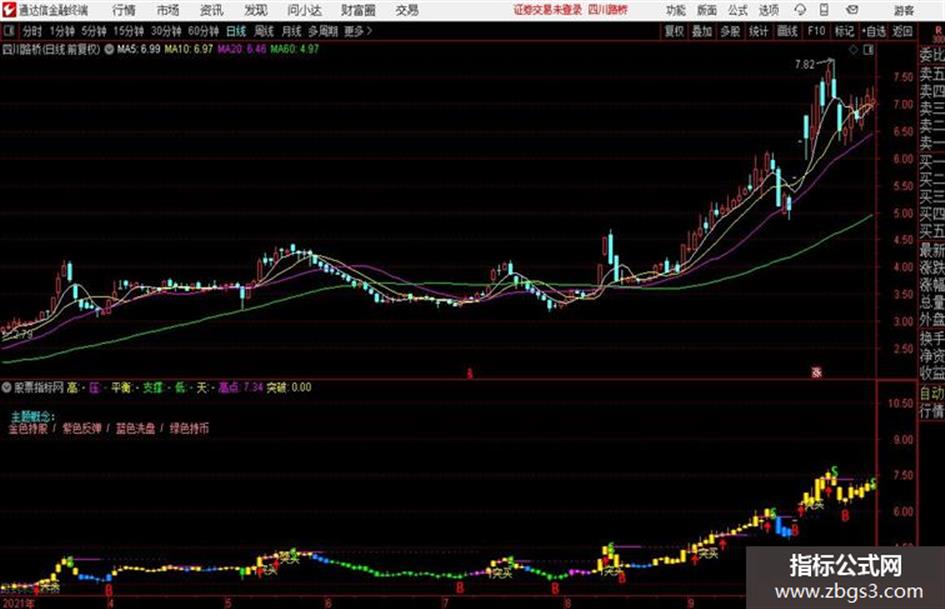Click the 游客 user account label
This screenshot has height=609, width=945.
904,10
